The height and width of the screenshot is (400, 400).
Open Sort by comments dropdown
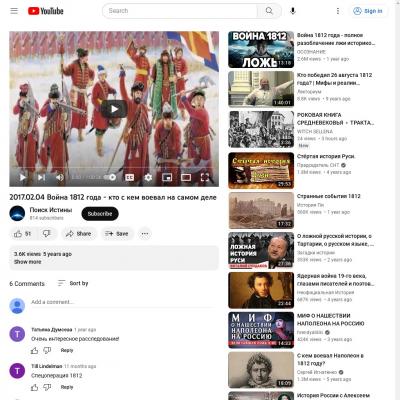click(73, 283)
